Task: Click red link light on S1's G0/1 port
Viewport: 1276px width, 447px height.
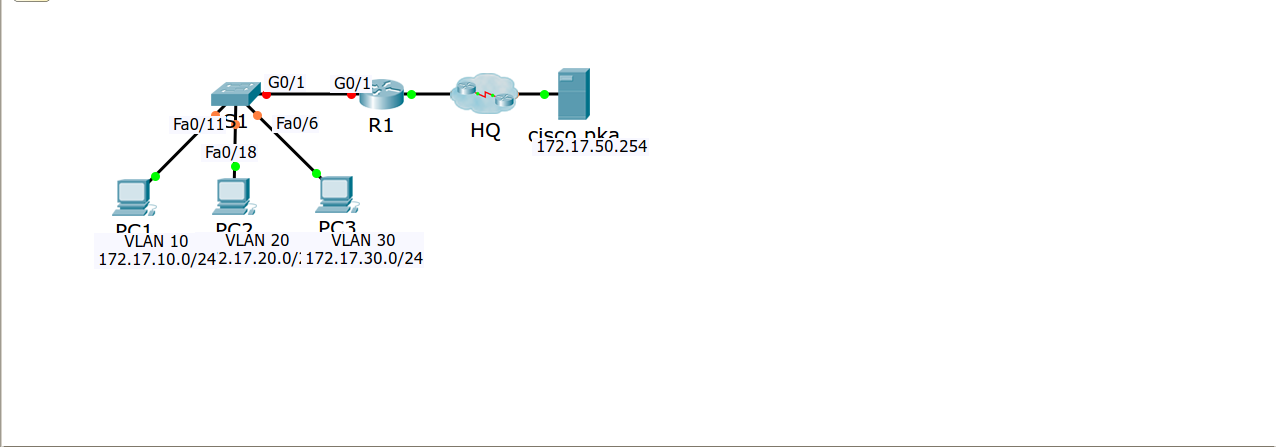Action: tap(266, 95)
